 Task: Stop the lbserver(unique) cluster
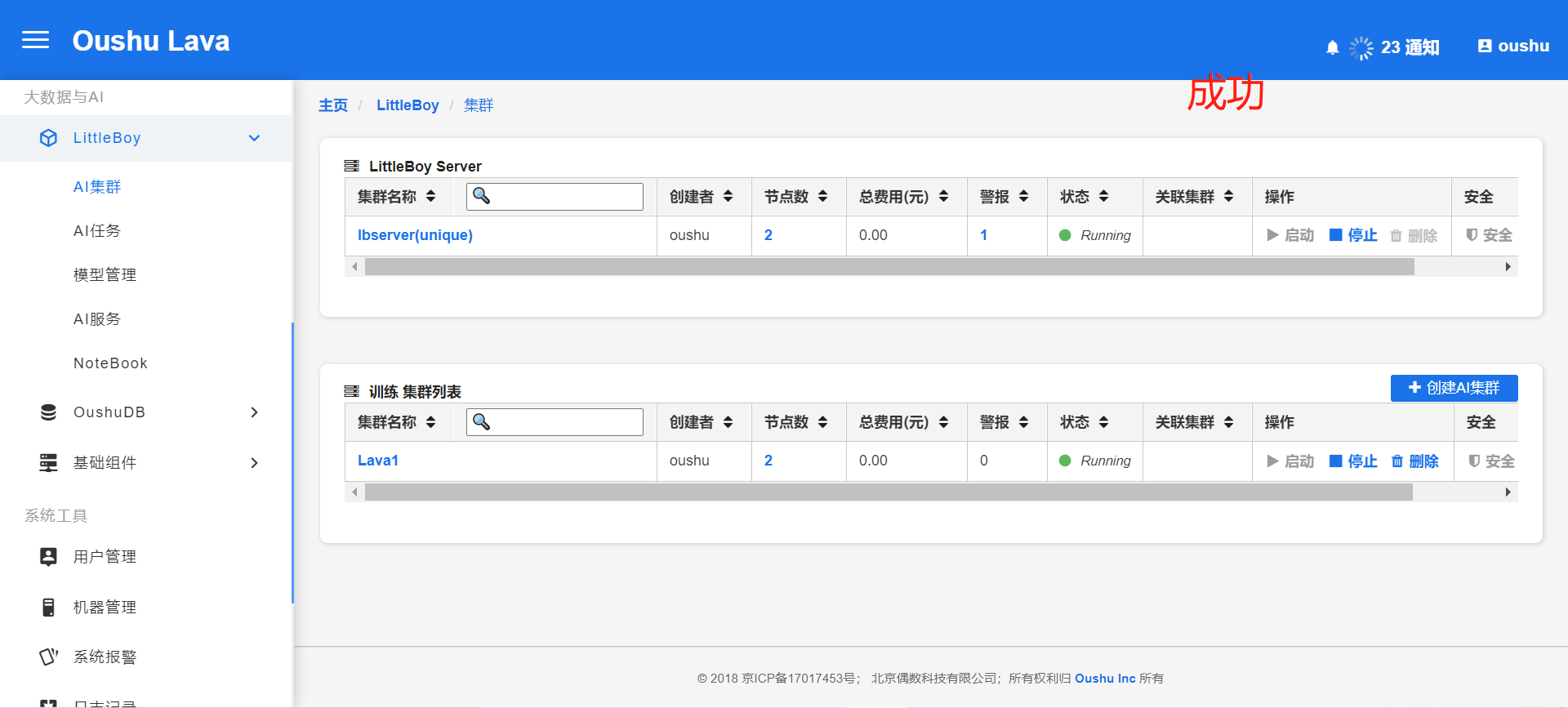(1353, 235)
